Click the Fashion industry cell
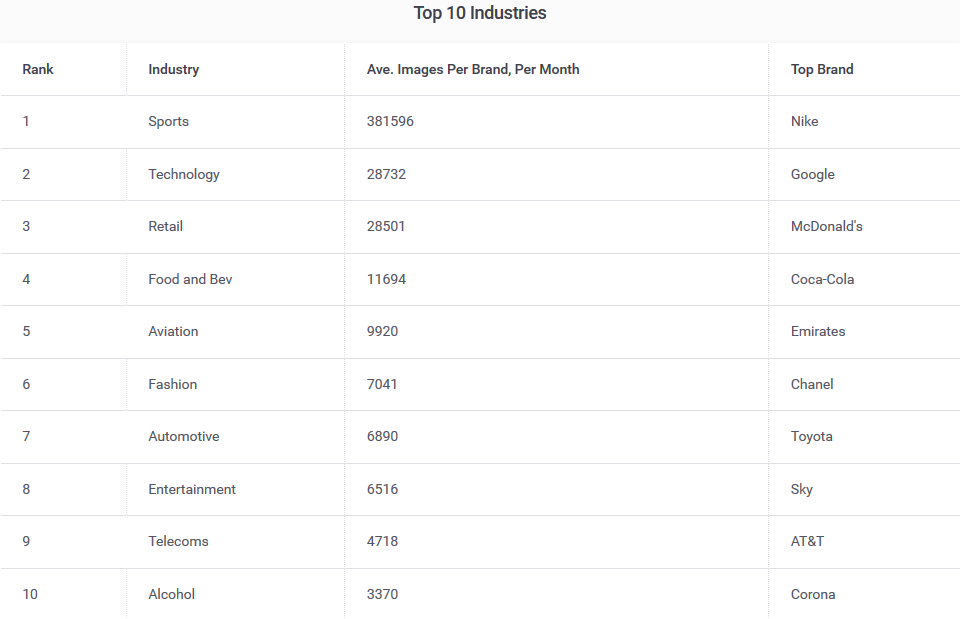This screenshot has height=619, width=960. [173, 384]
